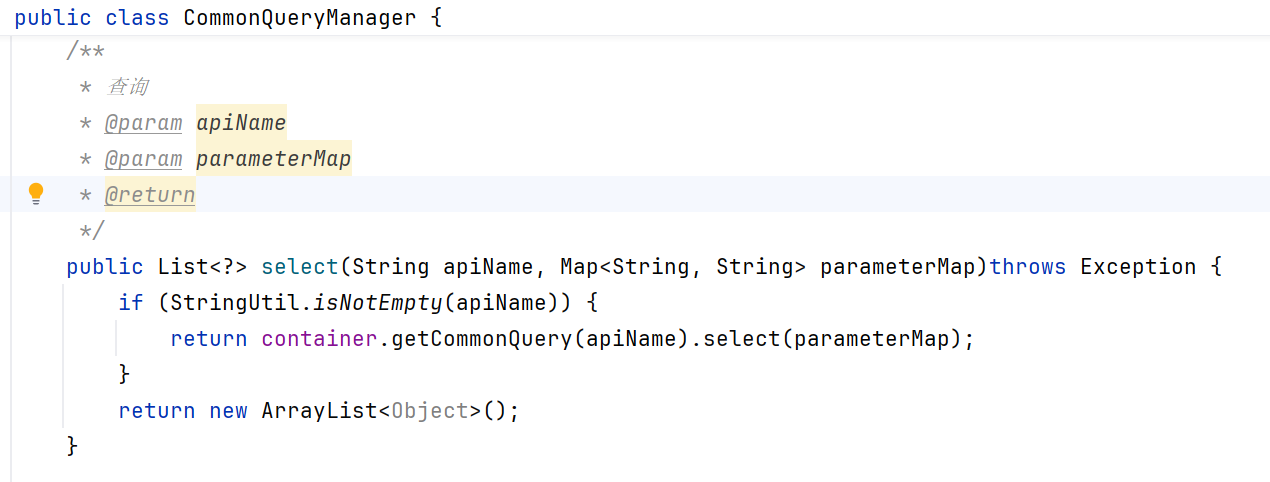Click the Exception type in throws clause
Image resolution: width=1270 pixels, height=482 pixels.
tap(1138, 267)
